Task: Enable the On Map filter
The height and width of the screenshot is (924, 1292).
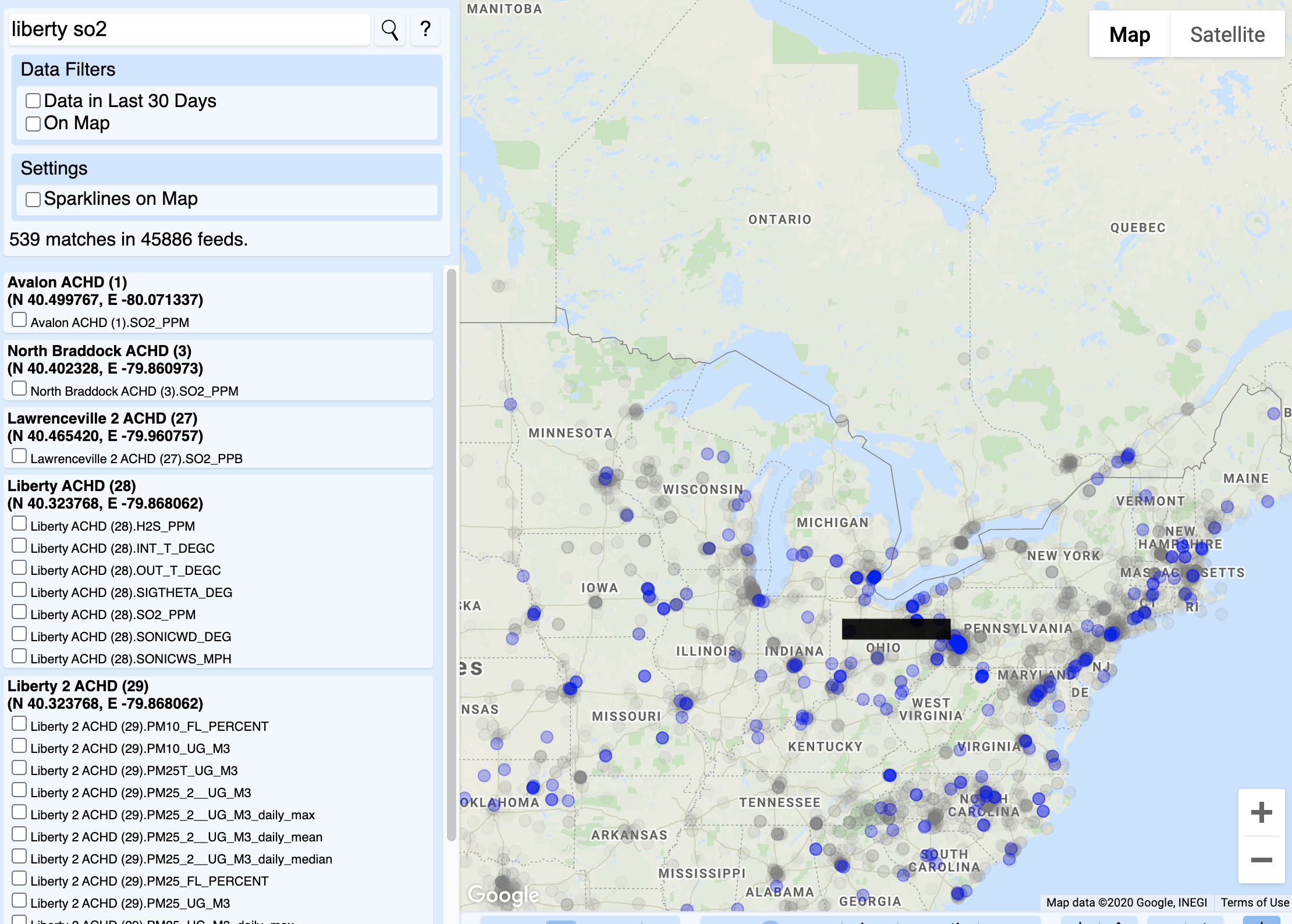Action: [33, 123]
